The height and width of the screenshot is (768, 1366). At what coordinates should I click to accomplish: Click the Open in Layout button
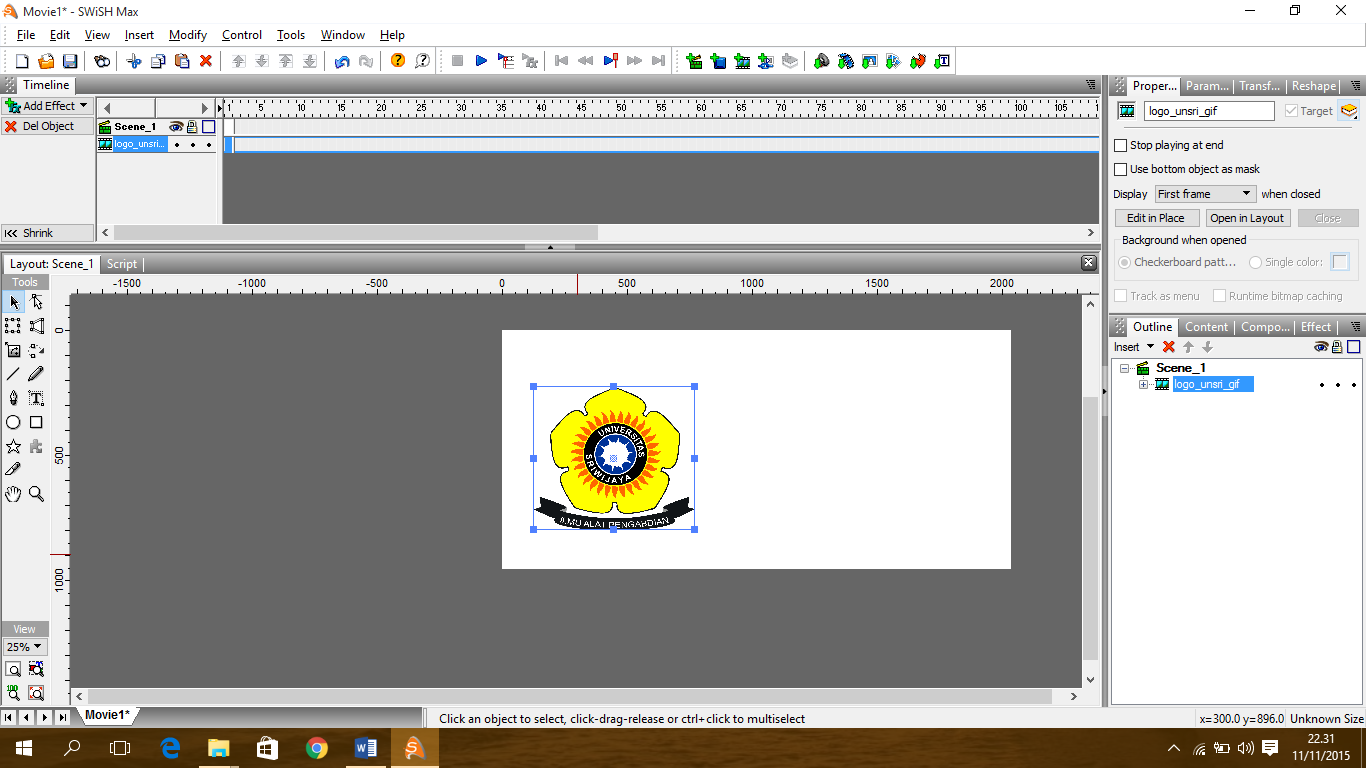coord(1247,218)
